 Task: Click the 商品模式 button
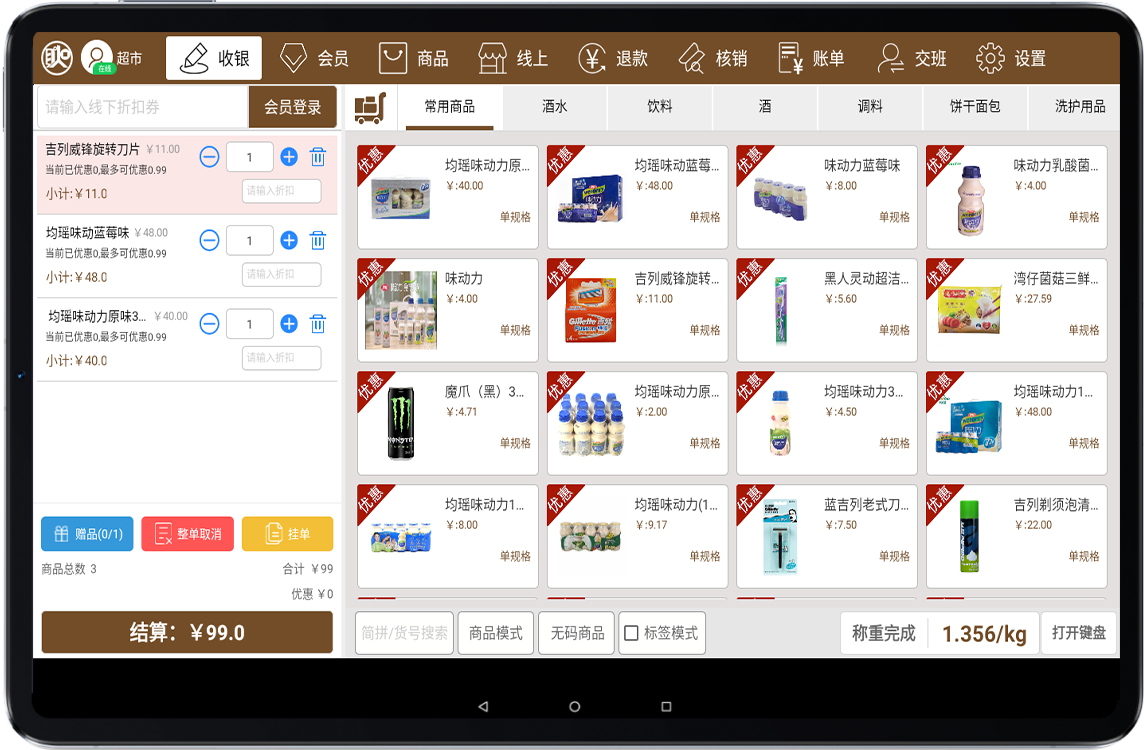[x=496, y=633]
